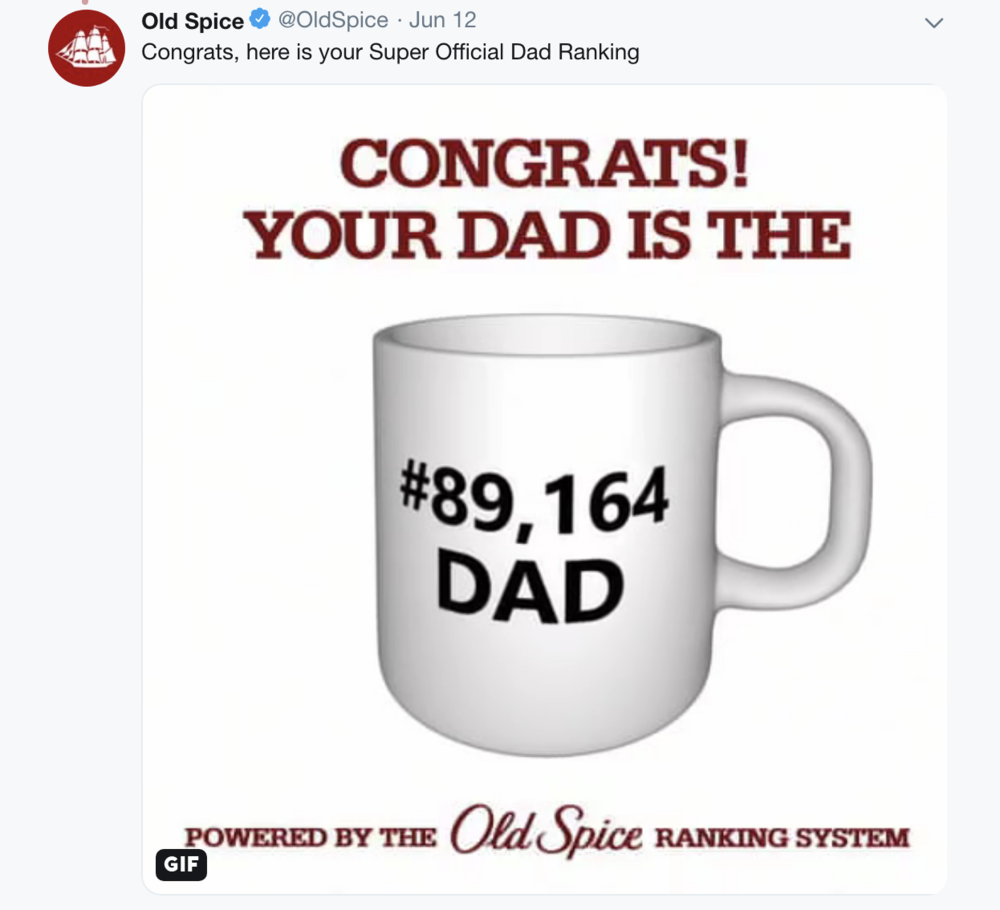Click the blue verified badge
1000x910 pixels.
tap(259, 20)
